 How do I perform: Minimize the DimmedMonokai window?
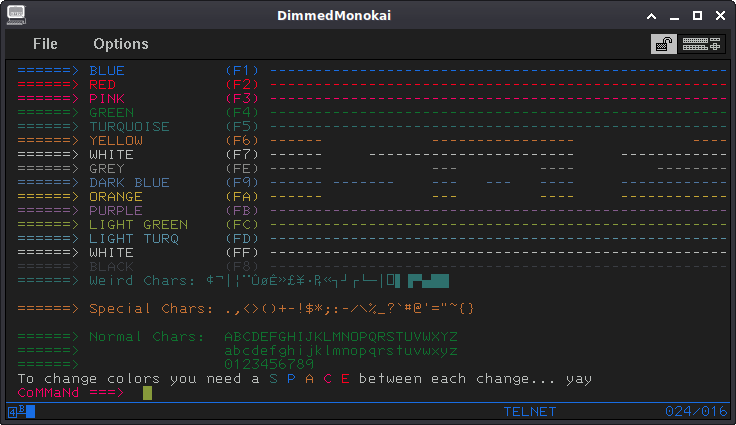tap(675, 16)
